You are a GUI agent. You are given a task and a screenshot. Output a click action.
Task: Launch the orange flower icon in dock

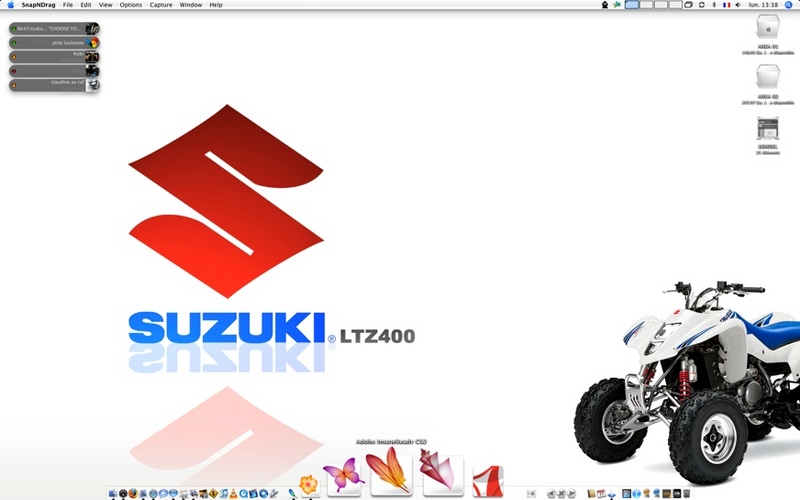click(309, 485)
